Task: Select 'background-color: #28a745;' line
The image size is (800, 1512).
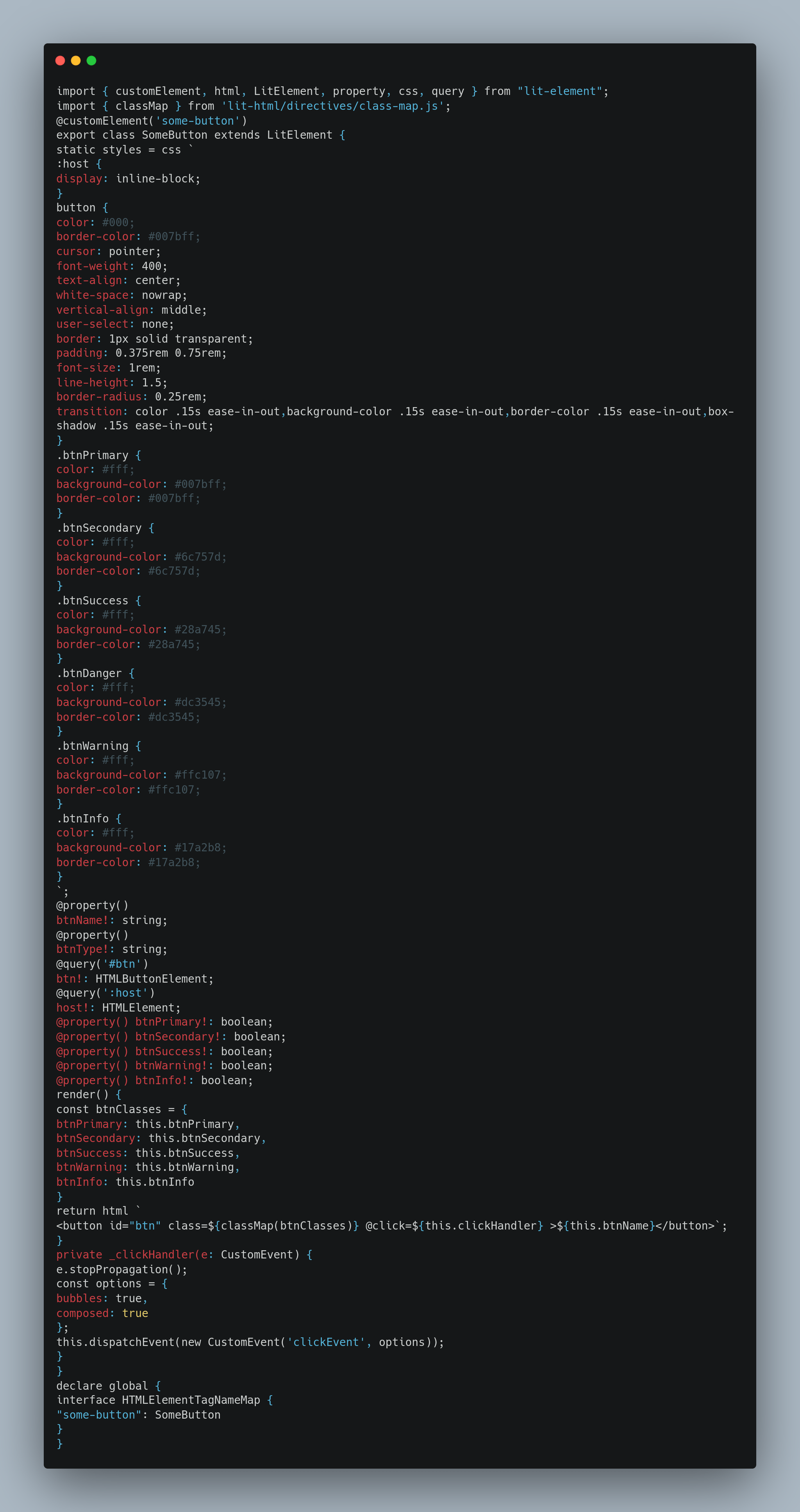Action: tap(141, 629)
